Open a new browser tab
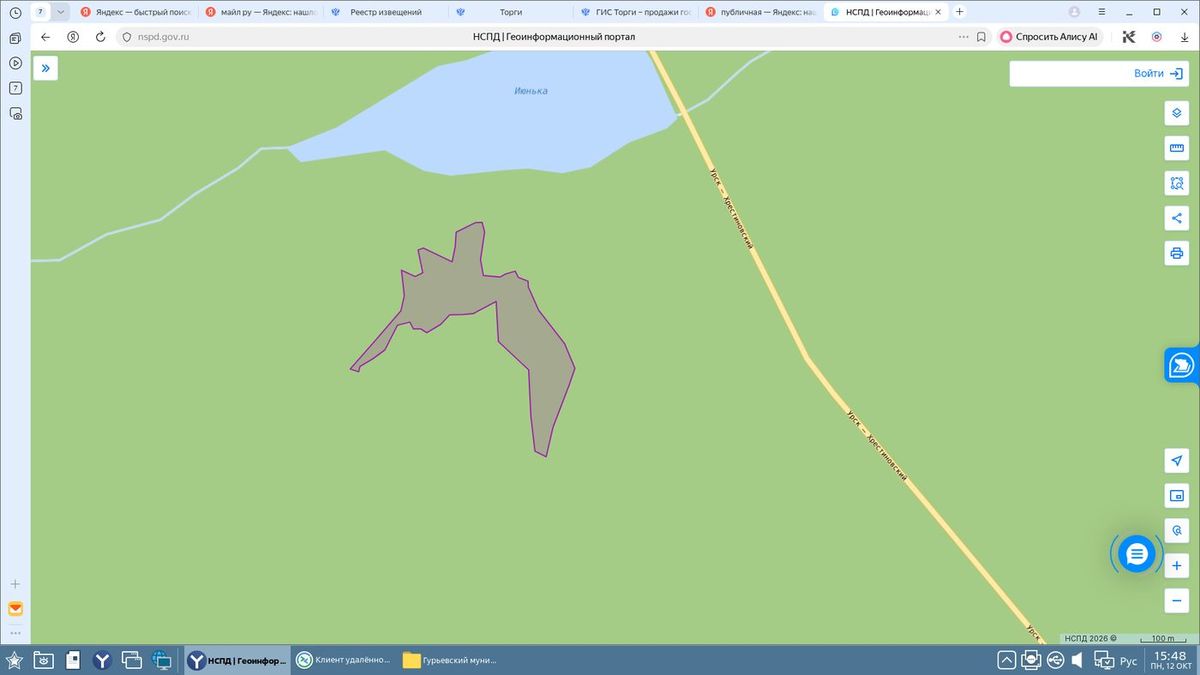1200x675 pixels. point(960,12)
